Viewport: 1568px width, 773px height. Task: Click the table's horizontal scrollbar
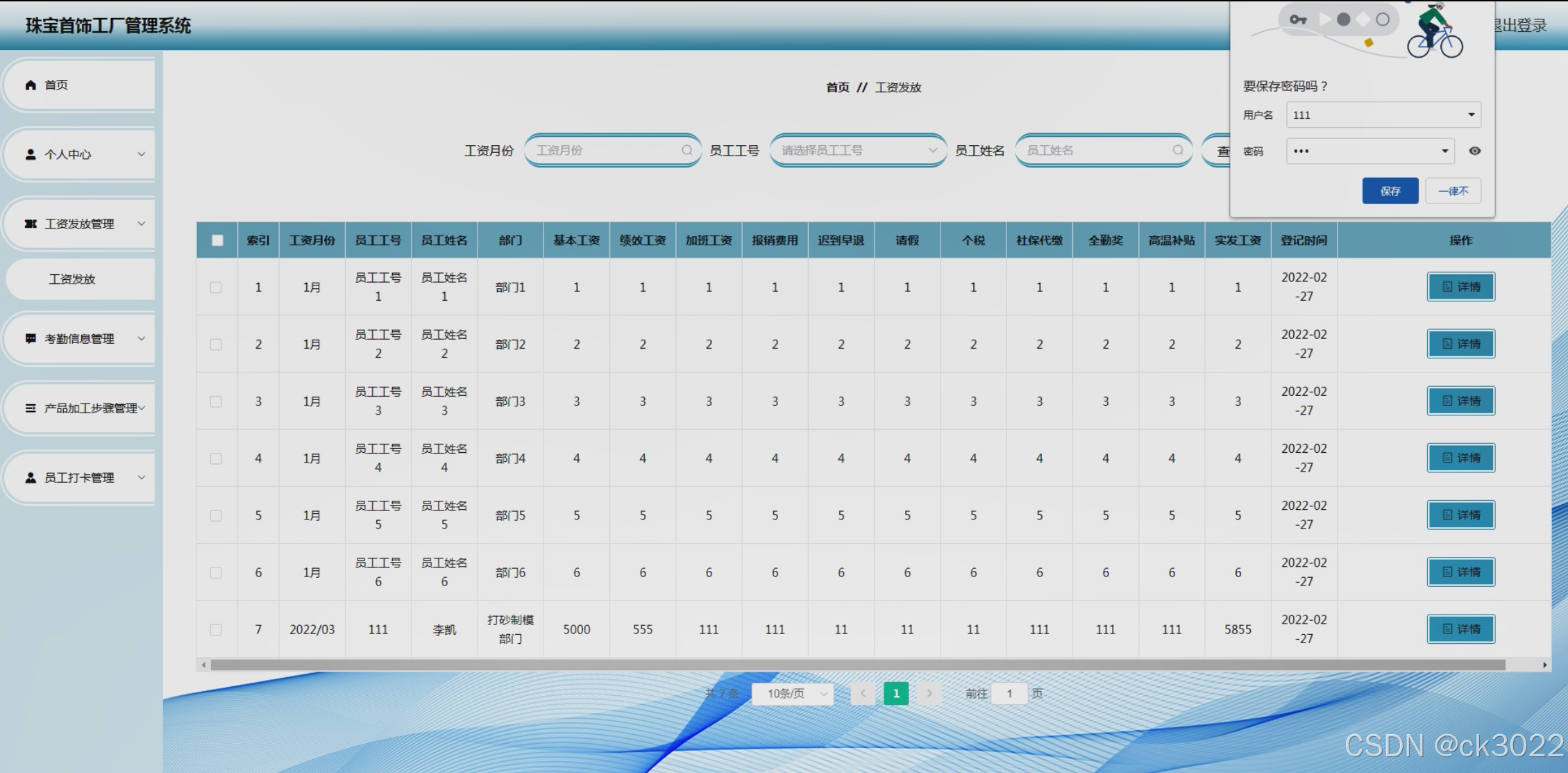[857, 665]
